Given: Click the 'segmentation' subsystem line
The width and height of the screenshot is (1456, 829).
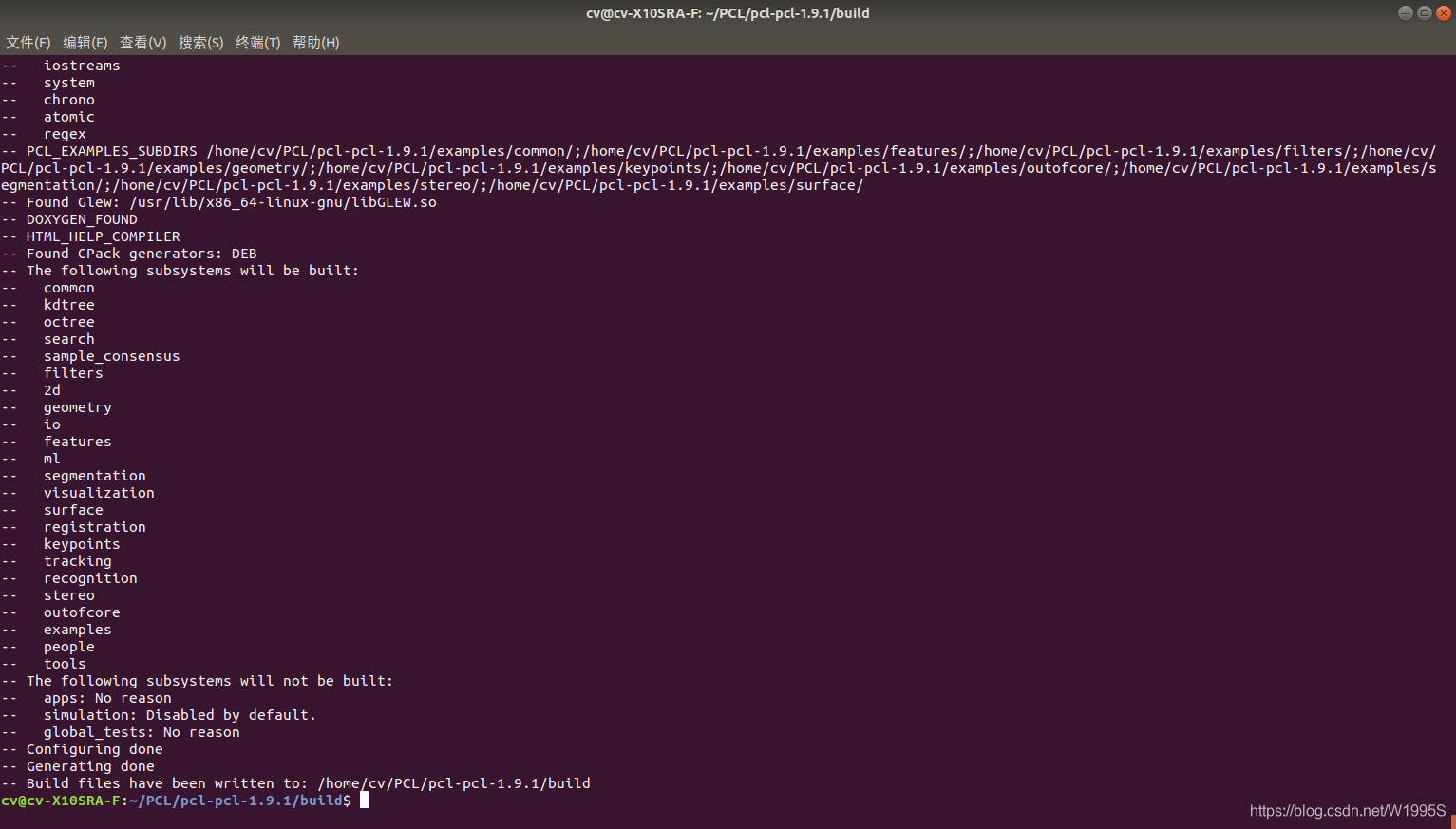Looking at the screenshot, I should (x=74, y=476).
